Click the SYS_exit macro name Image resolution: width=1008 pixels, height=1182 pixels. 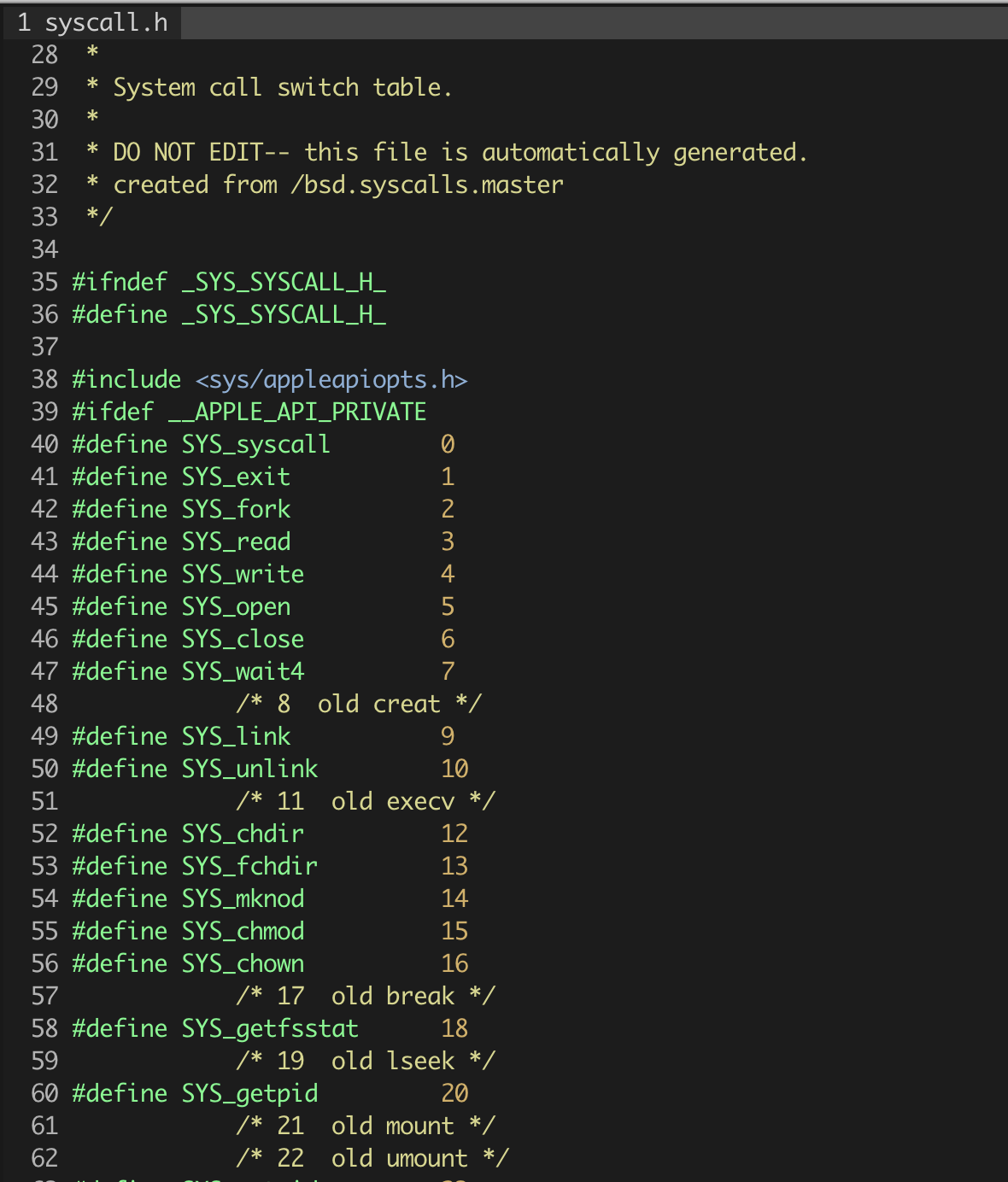point(236,476)
